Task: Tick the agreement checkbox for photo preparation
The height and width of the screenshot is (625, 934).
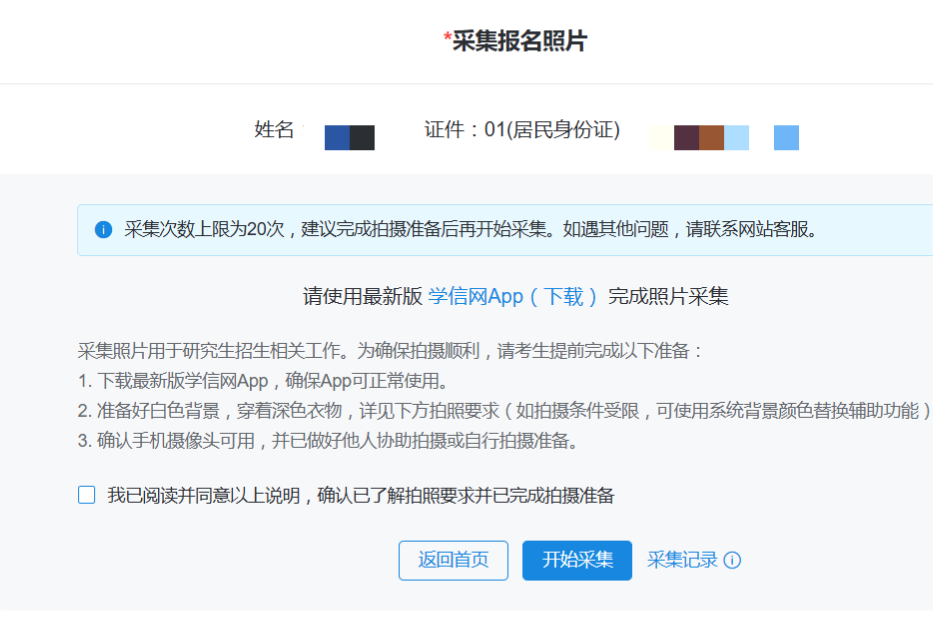Action: [x=86, y=495]
